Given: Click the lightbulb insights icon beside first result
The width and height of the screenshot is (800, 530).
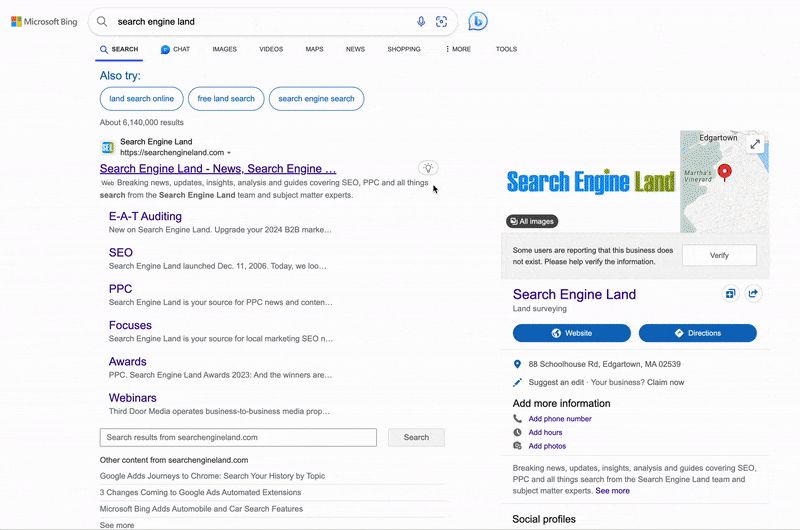Looking at the screenshot, I should (428, 168).
